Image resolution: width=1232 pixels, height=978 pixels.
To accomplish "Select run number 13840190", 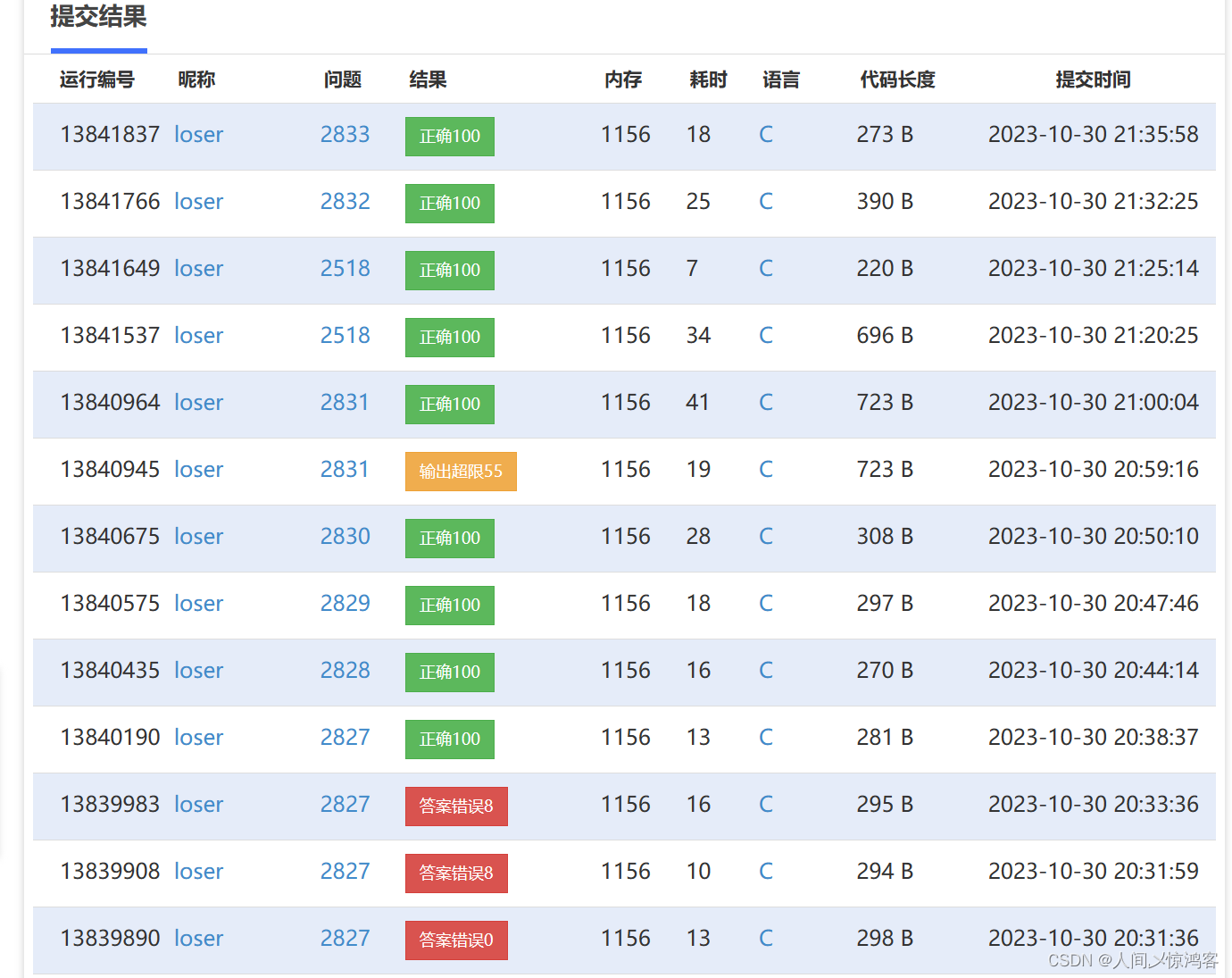I will [110, 738].
